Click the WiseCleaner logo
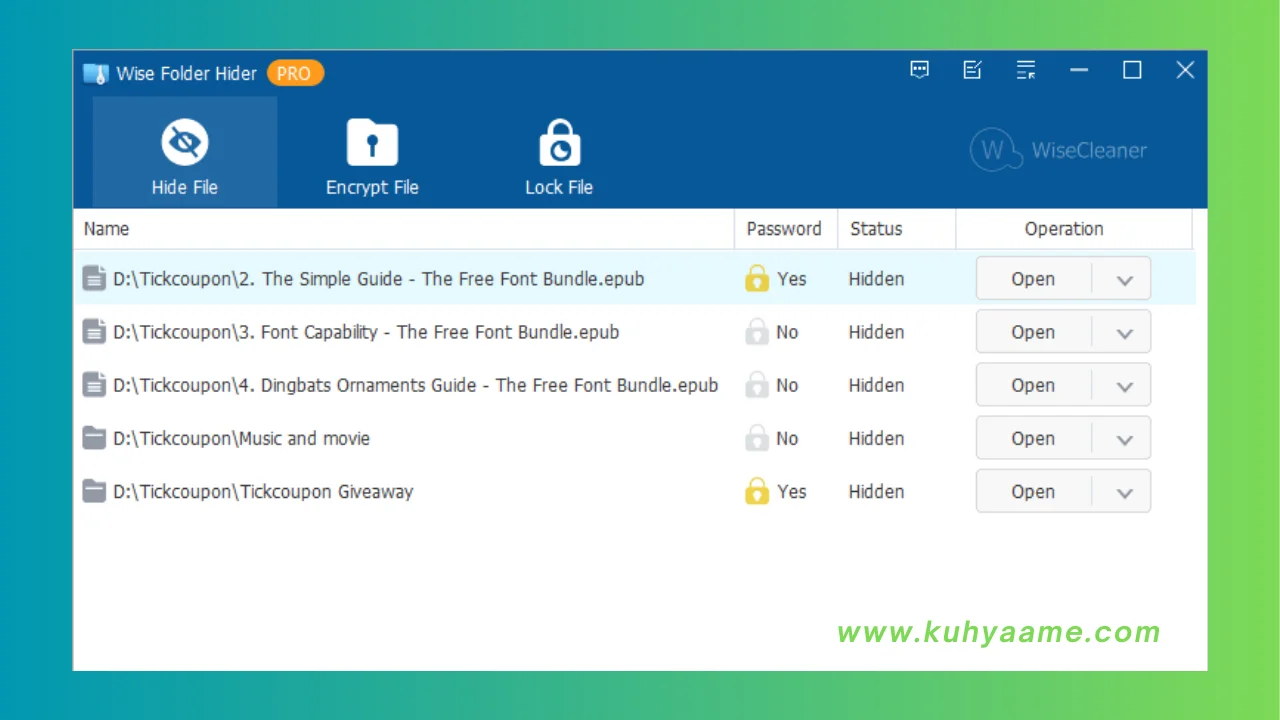 (x=1059, y=150)
